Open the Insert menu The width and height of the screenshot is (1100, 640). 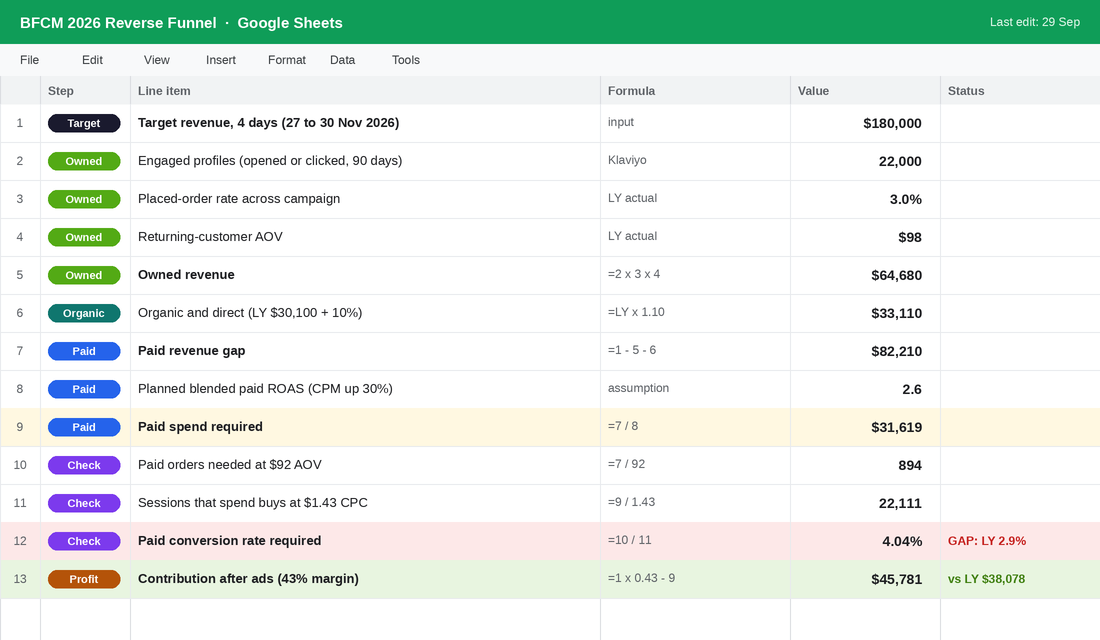tap(221, 60)
